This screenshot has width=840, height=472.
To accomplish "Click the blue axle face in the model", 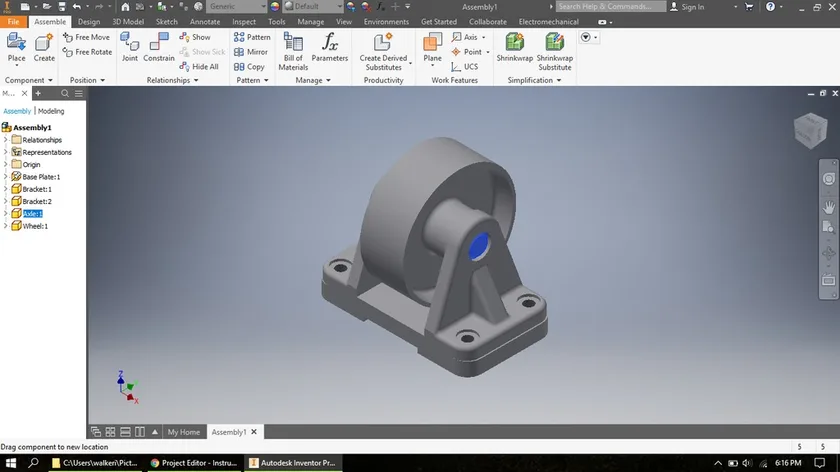I will (478, 246).
